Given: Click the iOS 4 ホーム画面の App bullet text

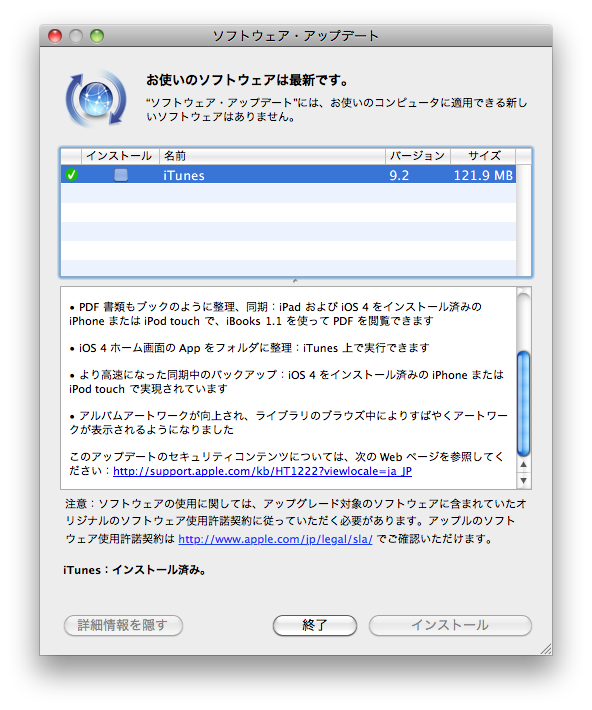Looking at the screenshot, I should (x=249, y=348).
